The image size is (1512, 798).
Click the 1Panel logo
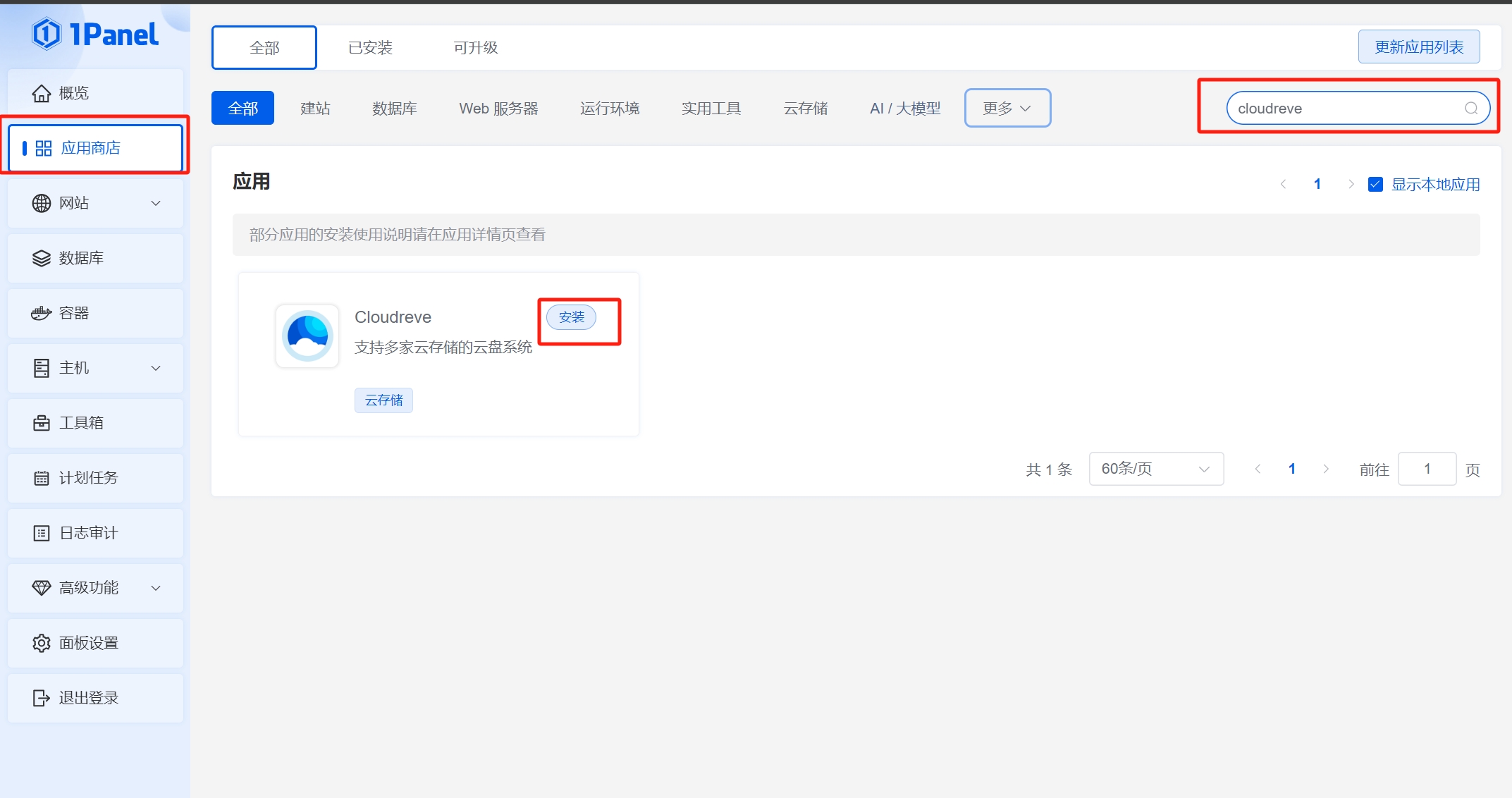[95, 34]
